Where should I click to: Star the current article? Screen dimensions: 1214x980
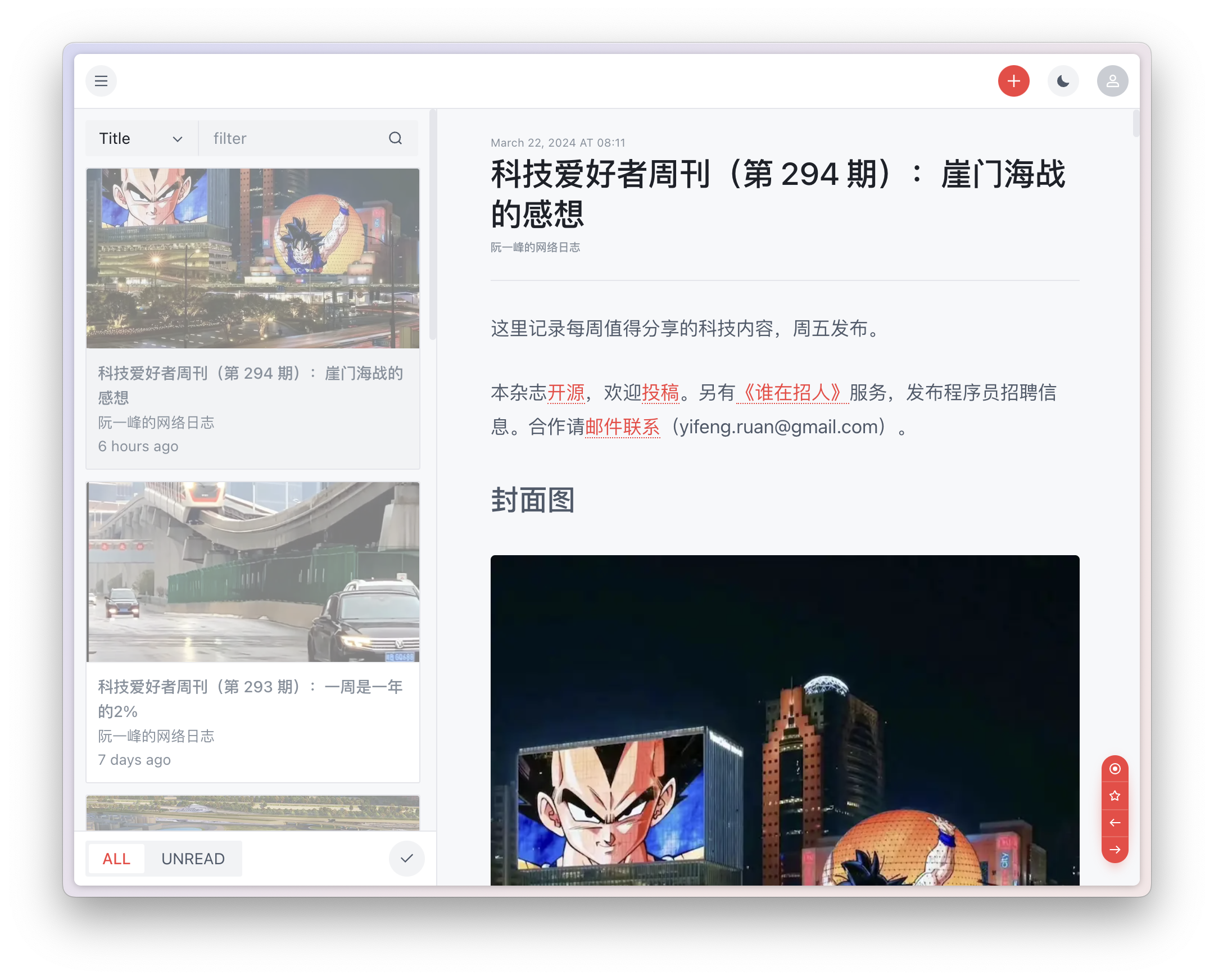[1115, 796]
